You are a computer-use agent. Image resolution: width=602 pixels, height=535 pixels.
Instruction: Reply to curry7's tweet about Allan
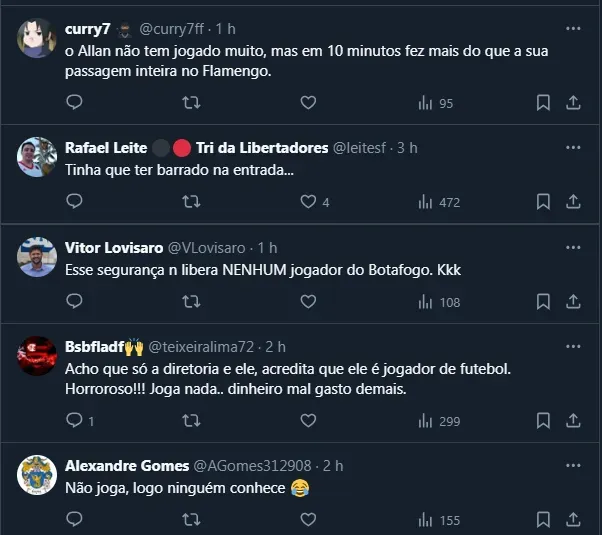pos(74,102)
